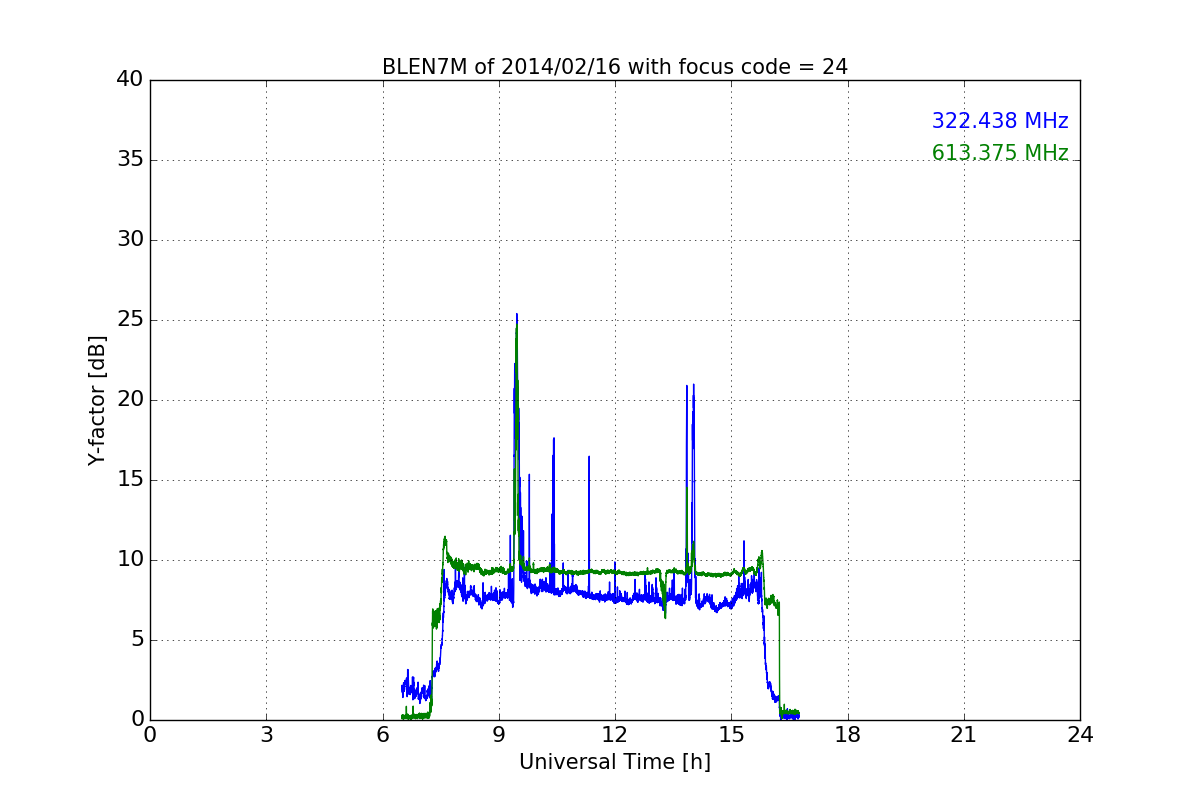Click the y-axis tick label 35
This screenshot has width=1200, height=800.
130,160
